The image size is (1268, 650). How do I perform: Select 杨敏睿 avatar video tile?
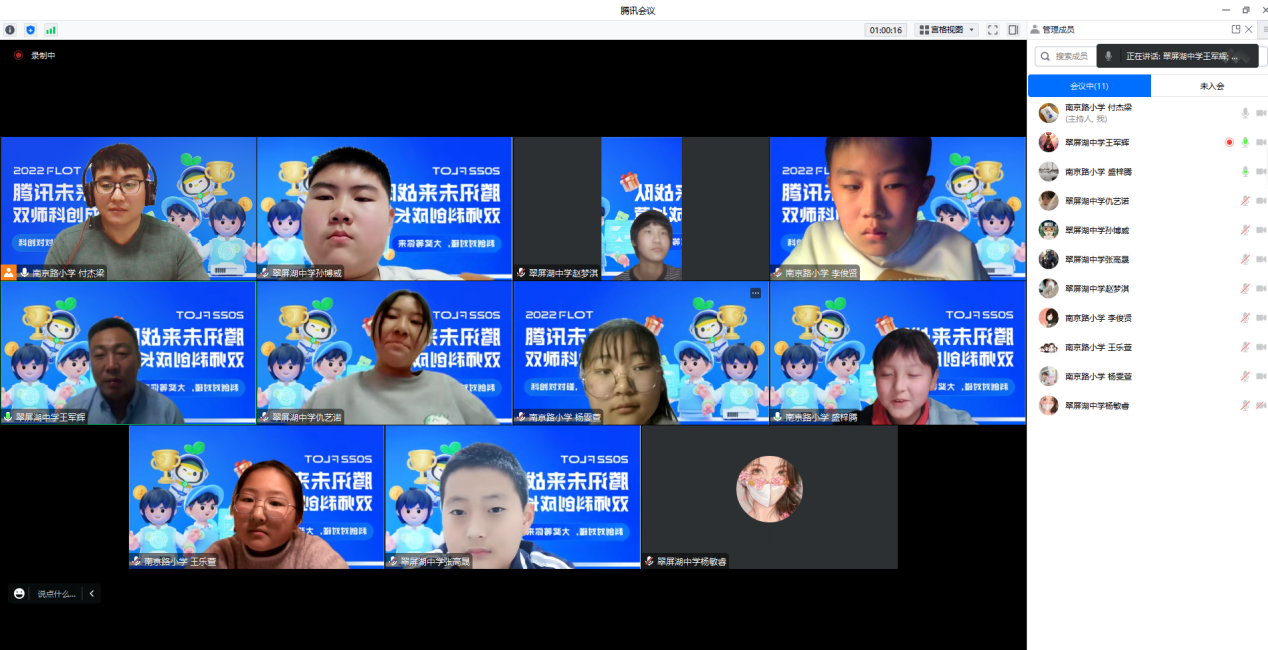coord(769,497)
